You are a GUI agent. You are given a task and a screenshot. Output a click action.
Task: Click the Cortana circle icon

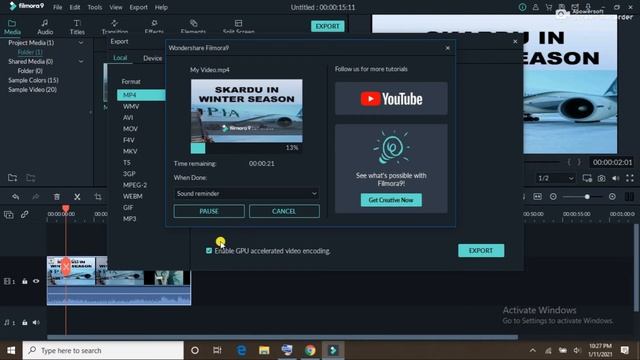(x=195, y=350)
